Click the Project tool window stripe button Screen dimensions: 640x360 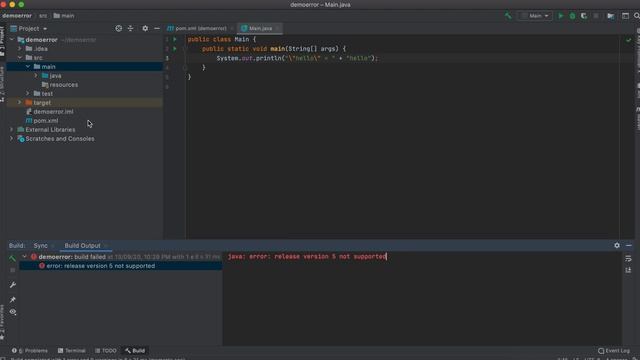coord(2,41)
